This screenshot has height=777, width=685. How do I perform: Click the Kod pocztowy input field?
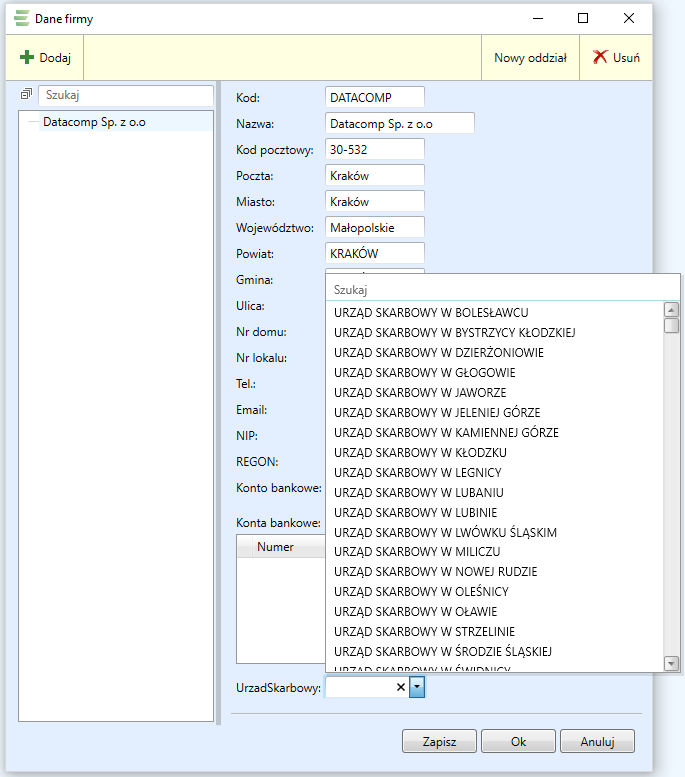[x=375, y=149]
